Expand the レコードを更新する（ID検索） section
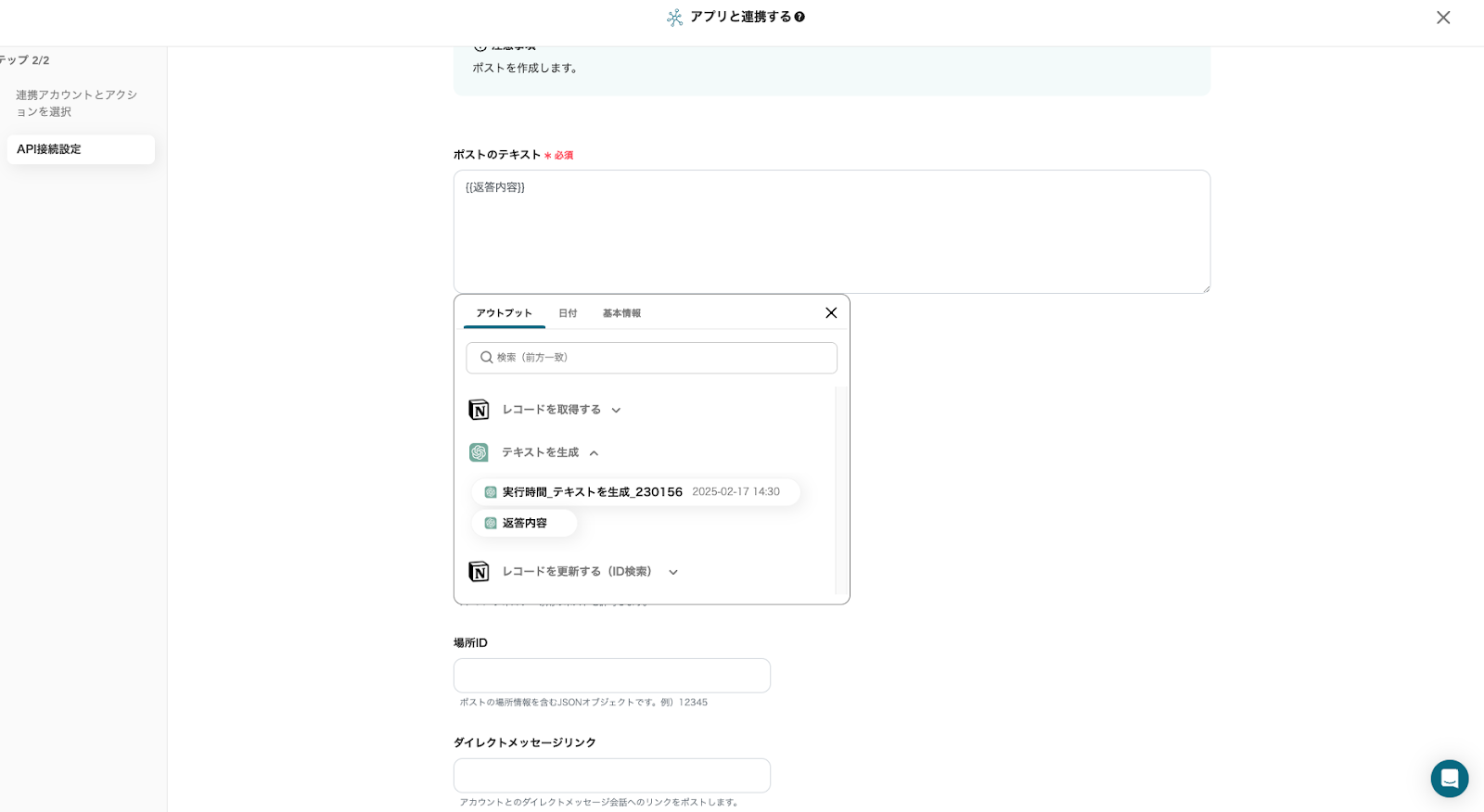 click(673, 573)
